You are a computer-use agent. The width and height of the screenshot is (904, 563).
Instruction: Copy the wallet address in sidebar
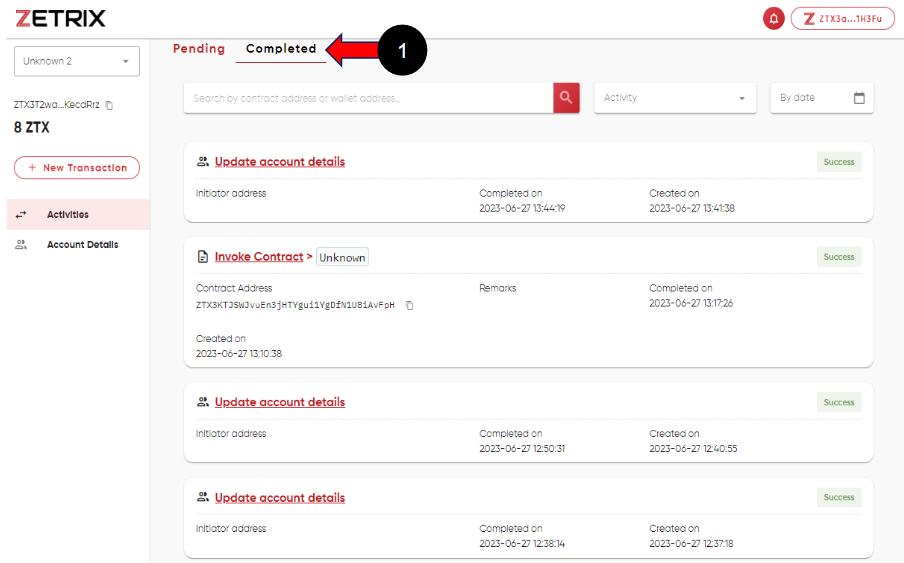pyautogui.click(x=109, y=105)
